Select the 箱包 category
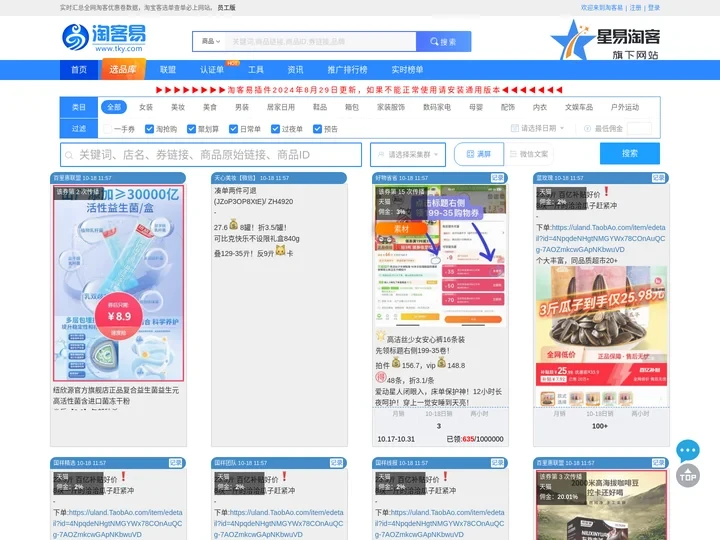The width and height of the screenshot is (720, 540). click(x=352, y=107)
